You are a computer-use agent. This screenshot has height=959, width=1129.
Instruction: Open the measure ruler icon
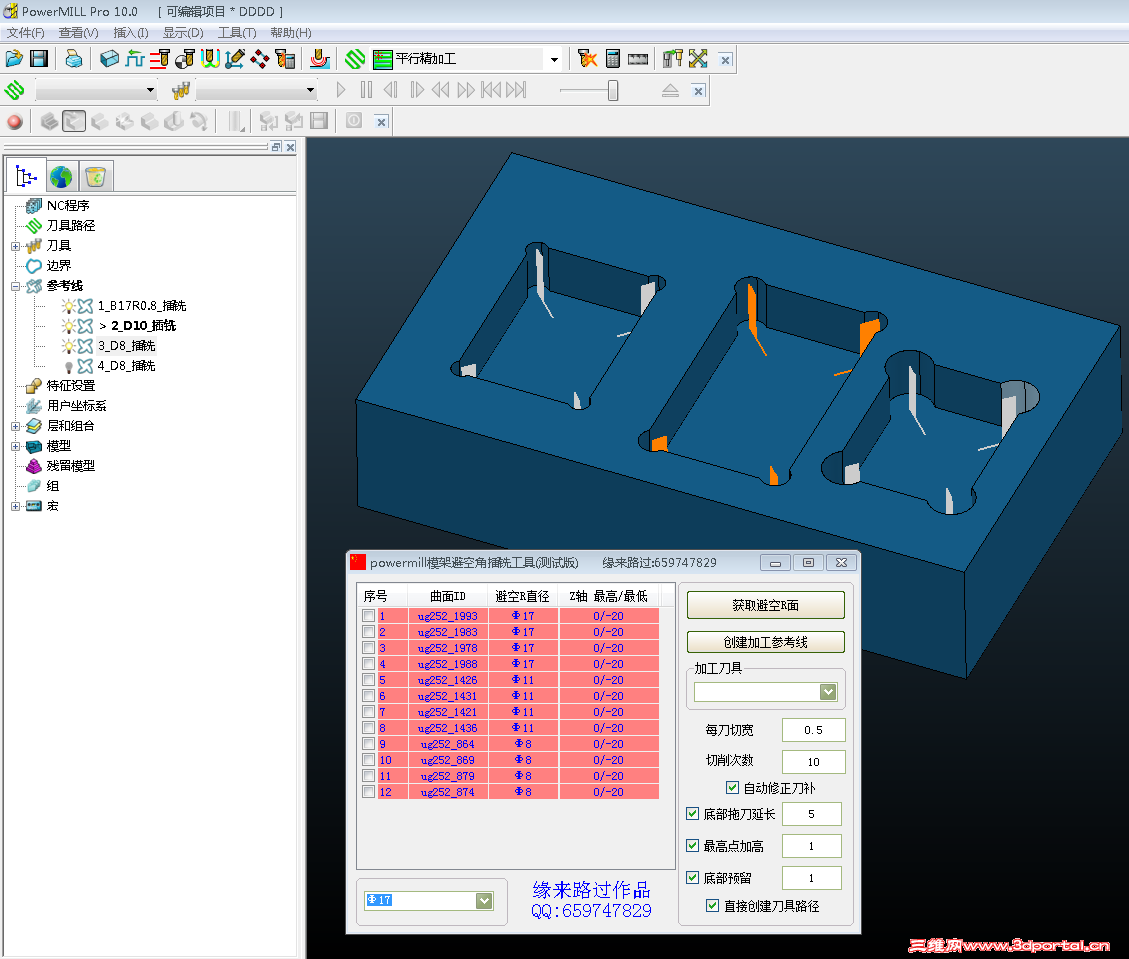pyautogui.click(x=638, y=59)
